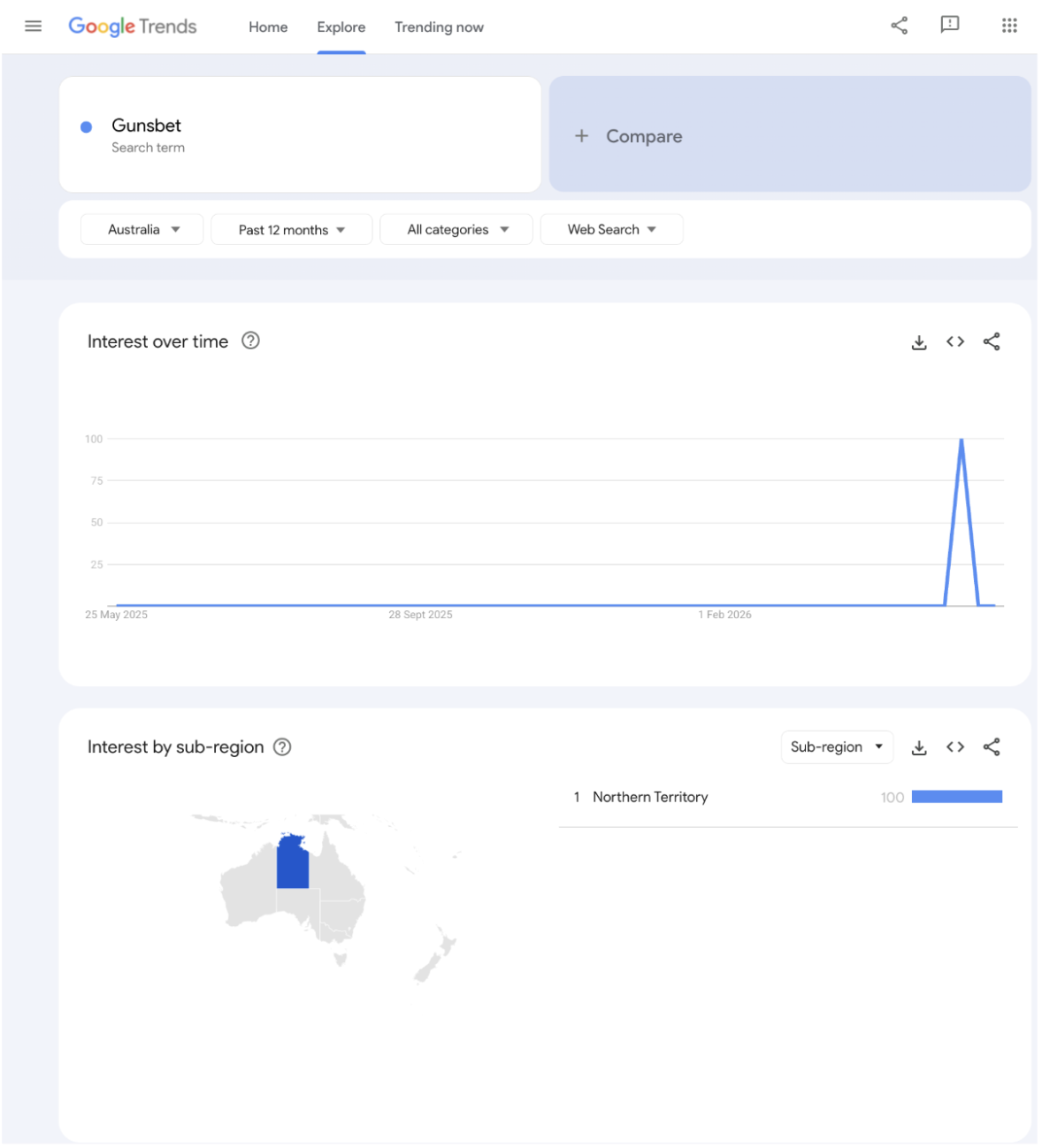The height and width of the screenshot is (1148, 1042).
Task: Embed the Interest over time chart
Action: pos(955,341)
